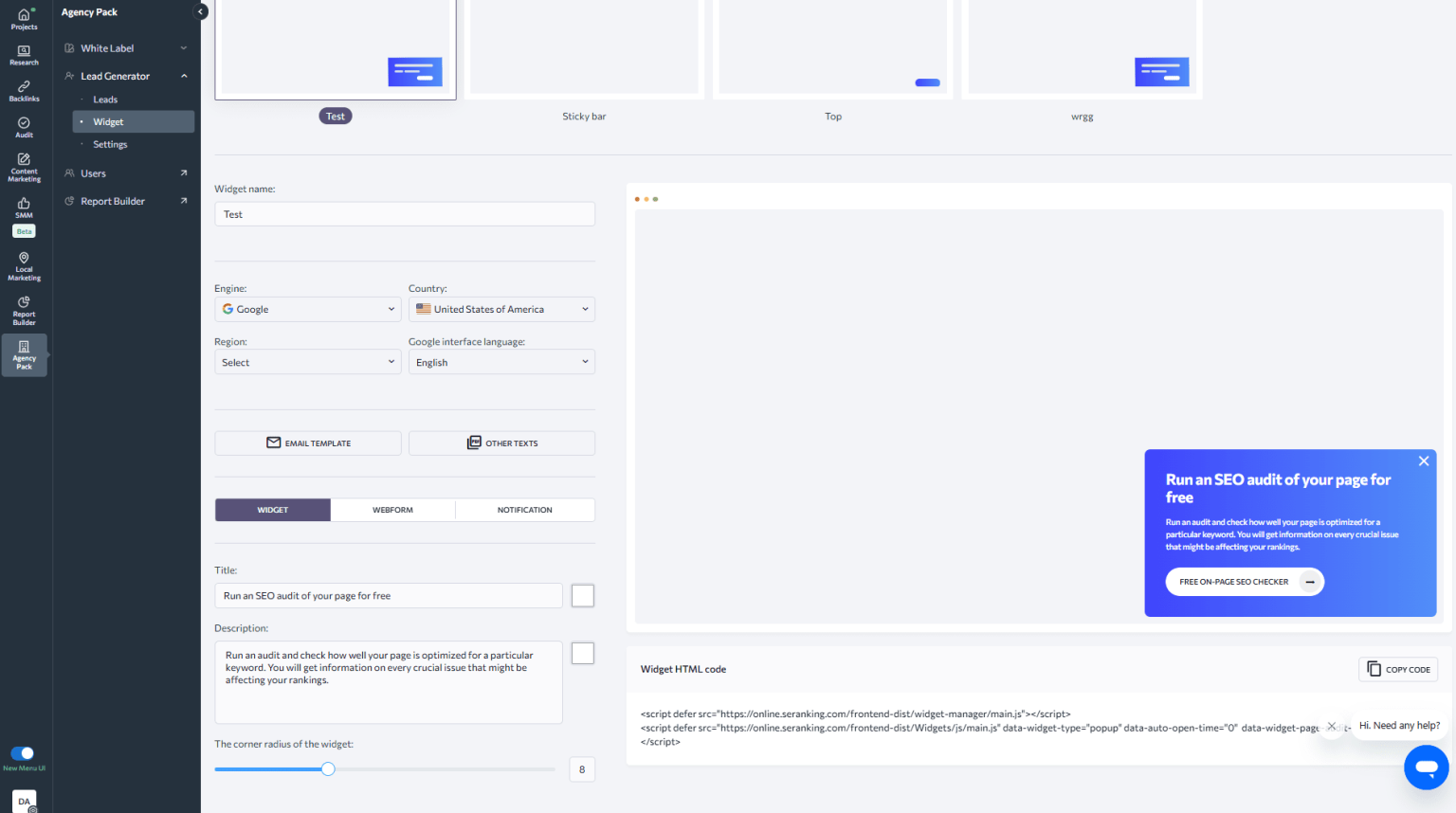Adjust the corner radius slider
This screenshot has height=813, width=1456.
click(x=328, y=768)
